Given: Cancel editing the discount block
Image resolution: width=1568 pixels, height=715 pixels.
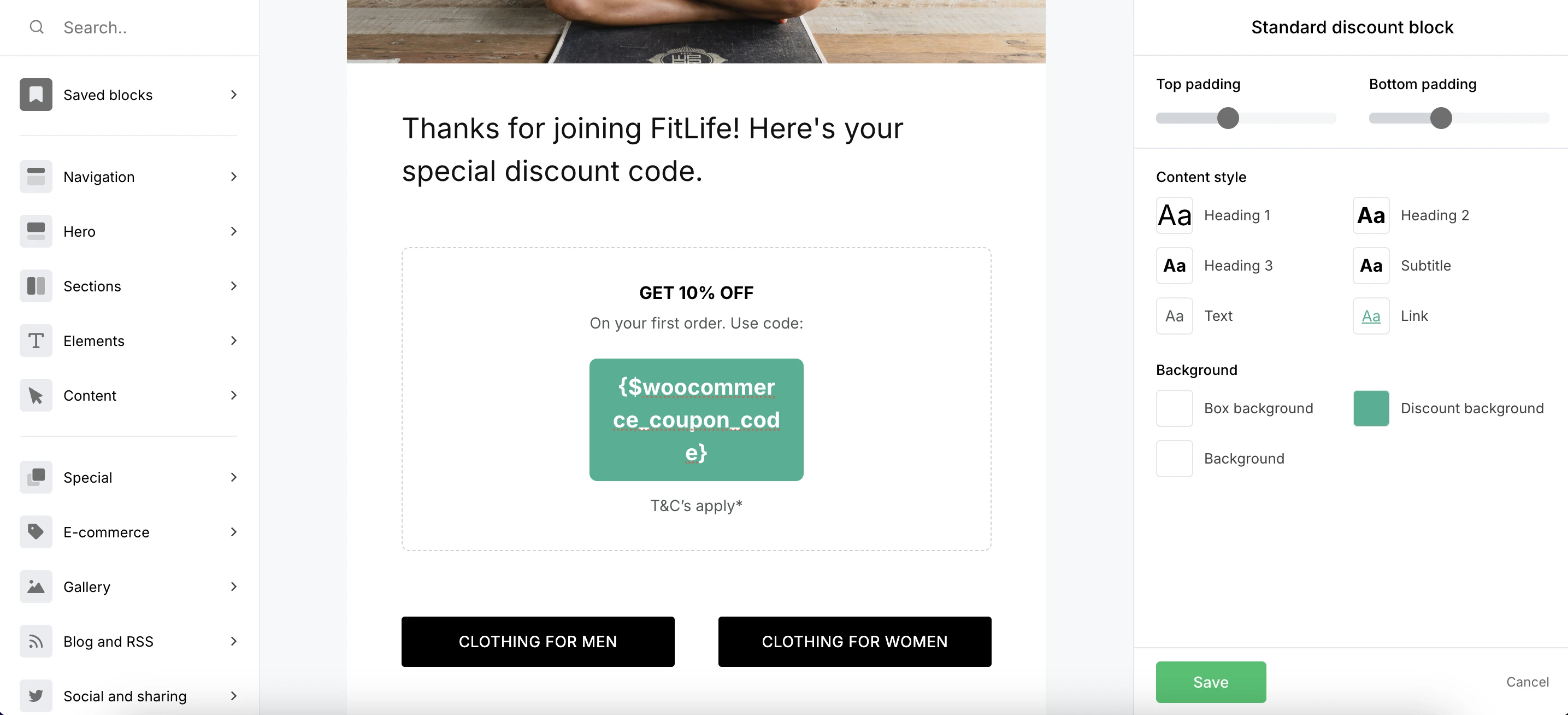Looking at the screenshot, I should click(1527, 682).
